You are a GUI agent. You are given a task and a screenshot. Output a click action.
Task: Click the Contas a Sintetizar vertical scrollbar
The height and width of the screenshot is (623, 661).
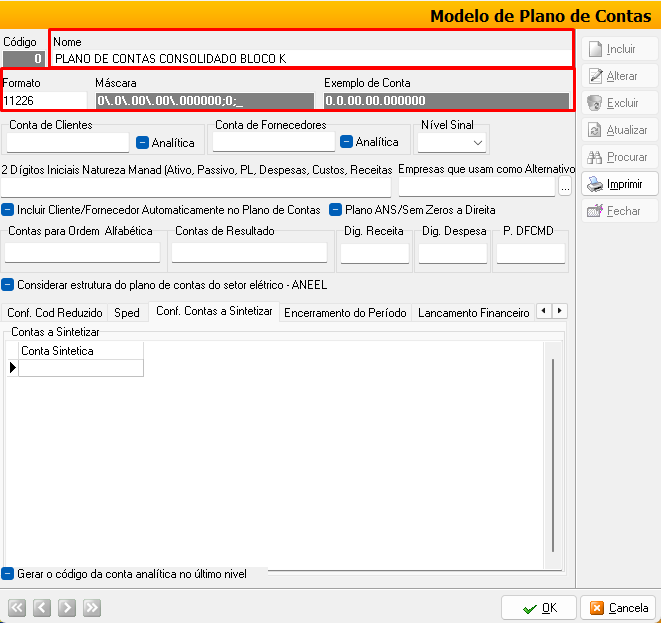click(553, 455)
